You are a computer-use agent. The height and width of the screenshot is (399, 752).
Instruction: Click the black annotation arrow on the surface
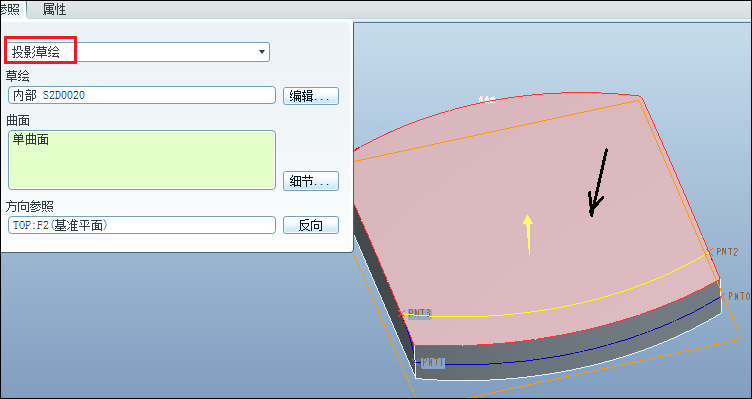(x=598, y=182)
